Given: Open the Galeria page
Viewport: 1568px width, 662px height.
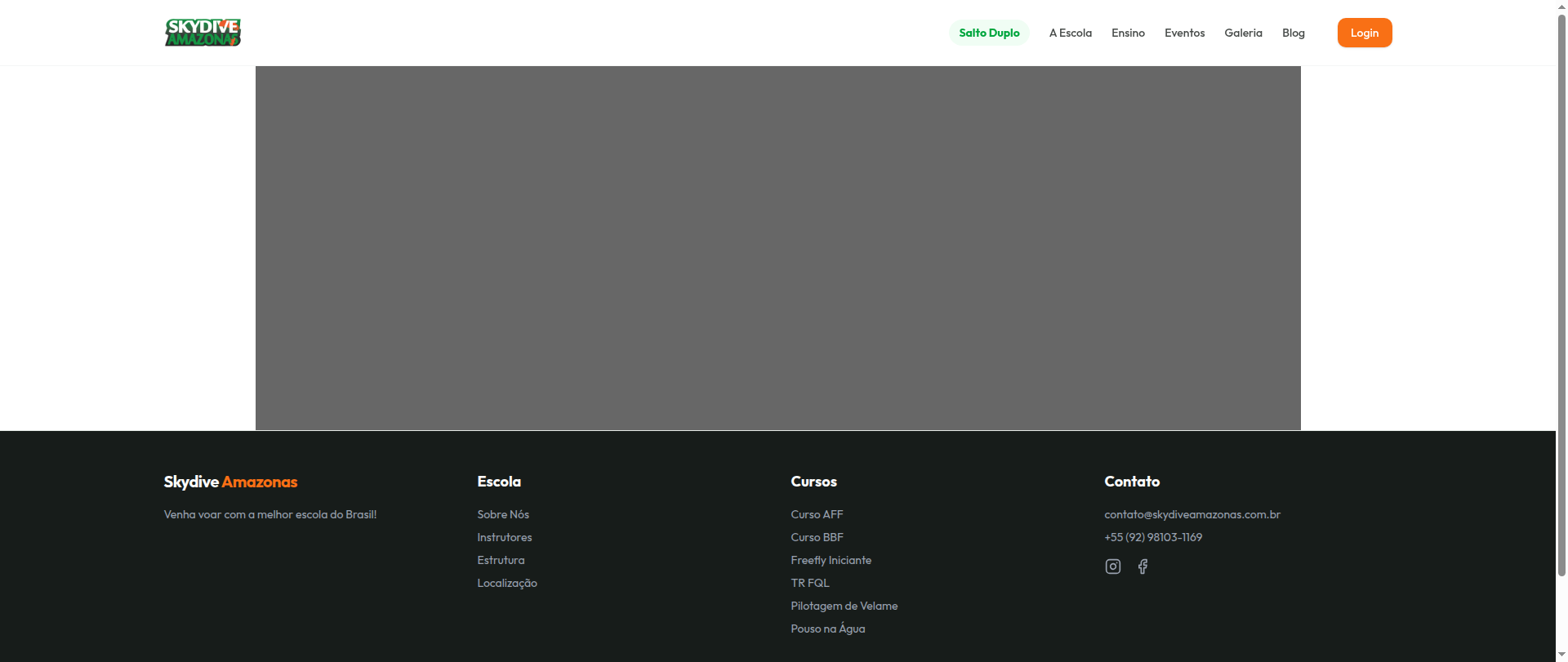Looking at the screenshot, I should point(1243,33).
